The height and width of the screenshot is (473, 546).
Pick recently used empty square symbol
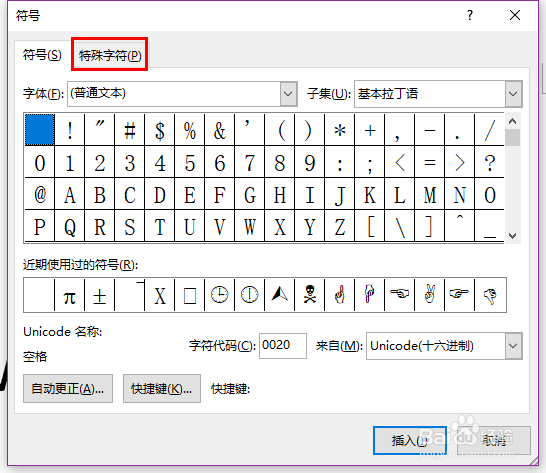[x=189, y=295]
